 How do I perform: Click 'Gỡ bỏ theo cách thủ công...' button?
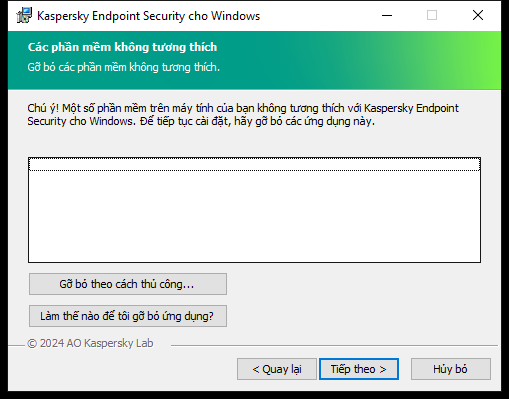pos(128,284)
